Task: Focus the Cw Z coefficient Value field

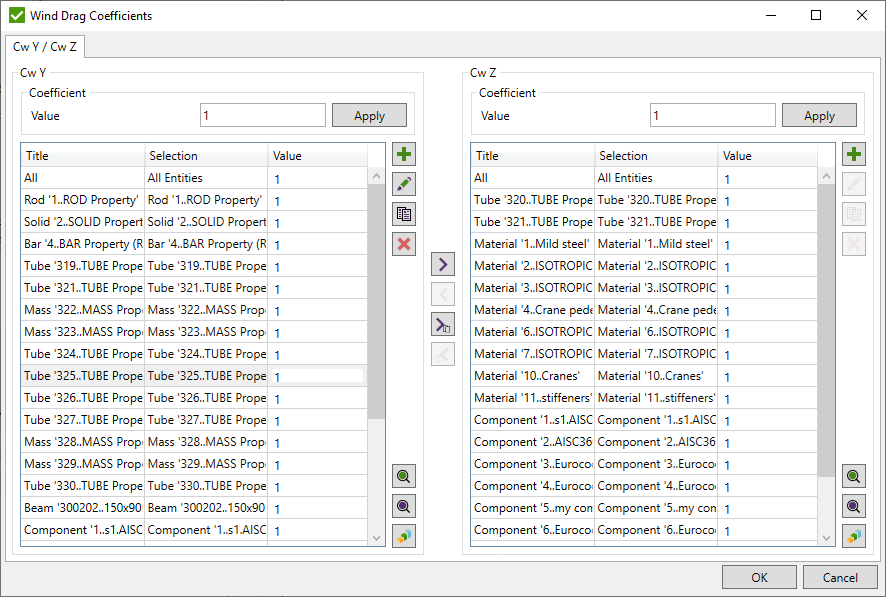Action: click(x=712, y=116)
